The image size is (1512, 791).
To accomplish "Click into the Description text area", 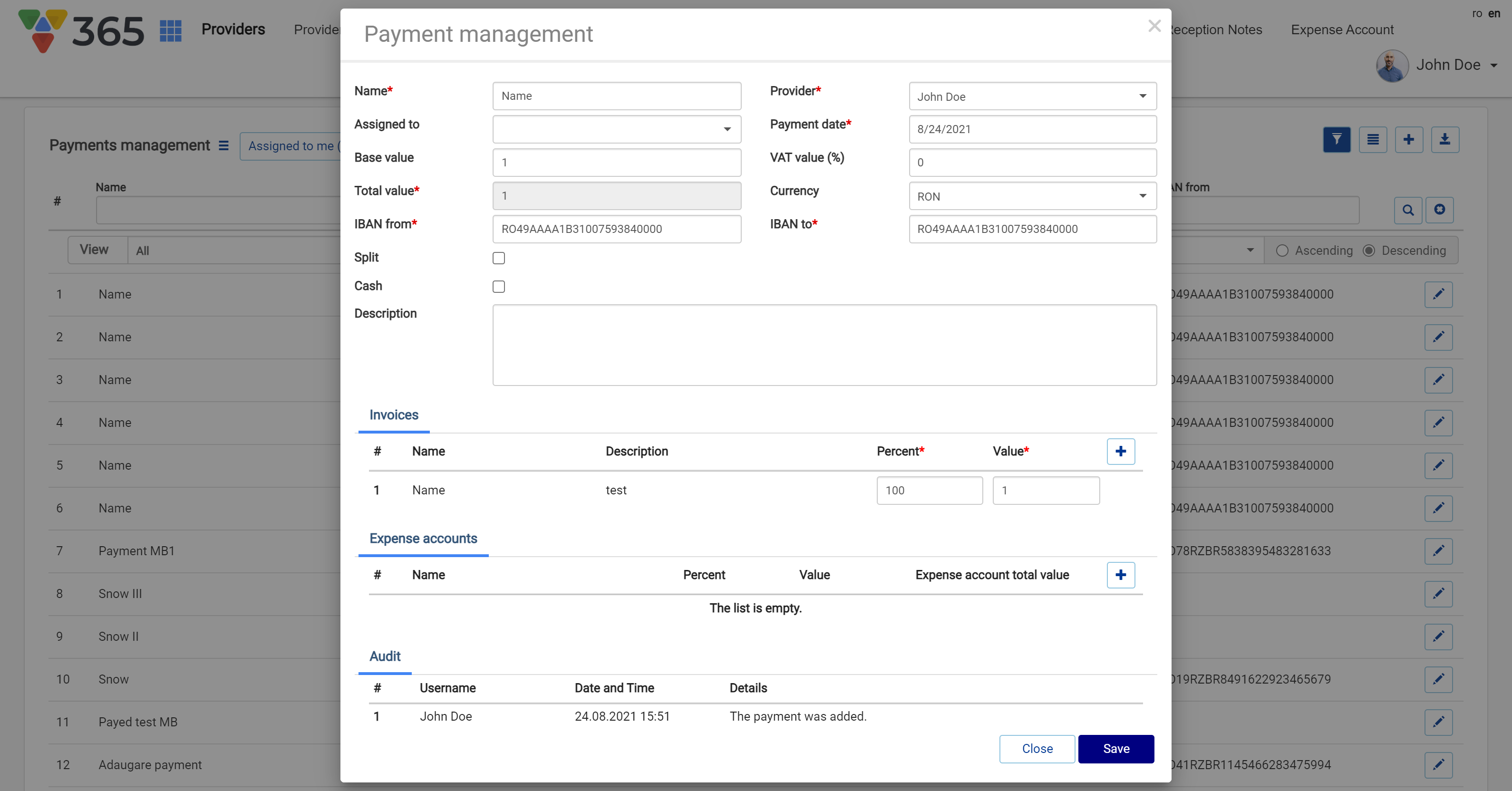I will click(824, 345).
